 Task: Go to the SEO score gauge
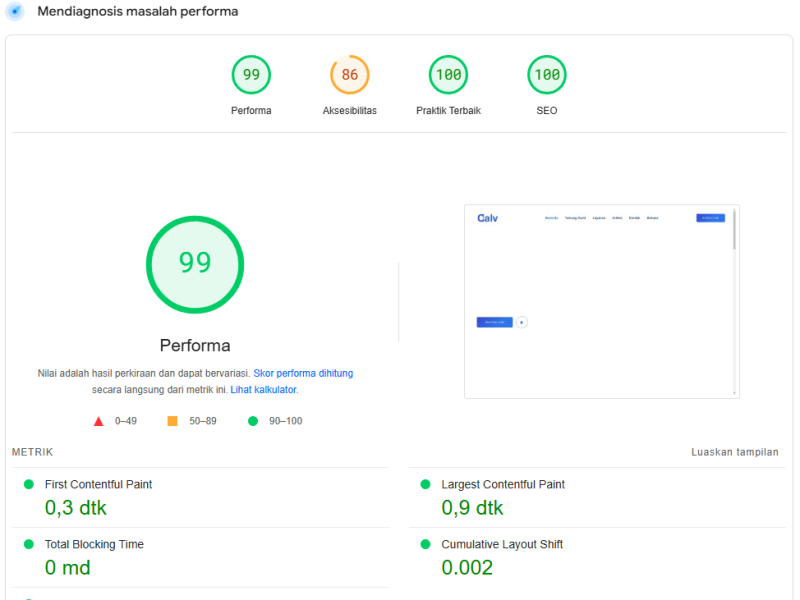pos(546,75)
